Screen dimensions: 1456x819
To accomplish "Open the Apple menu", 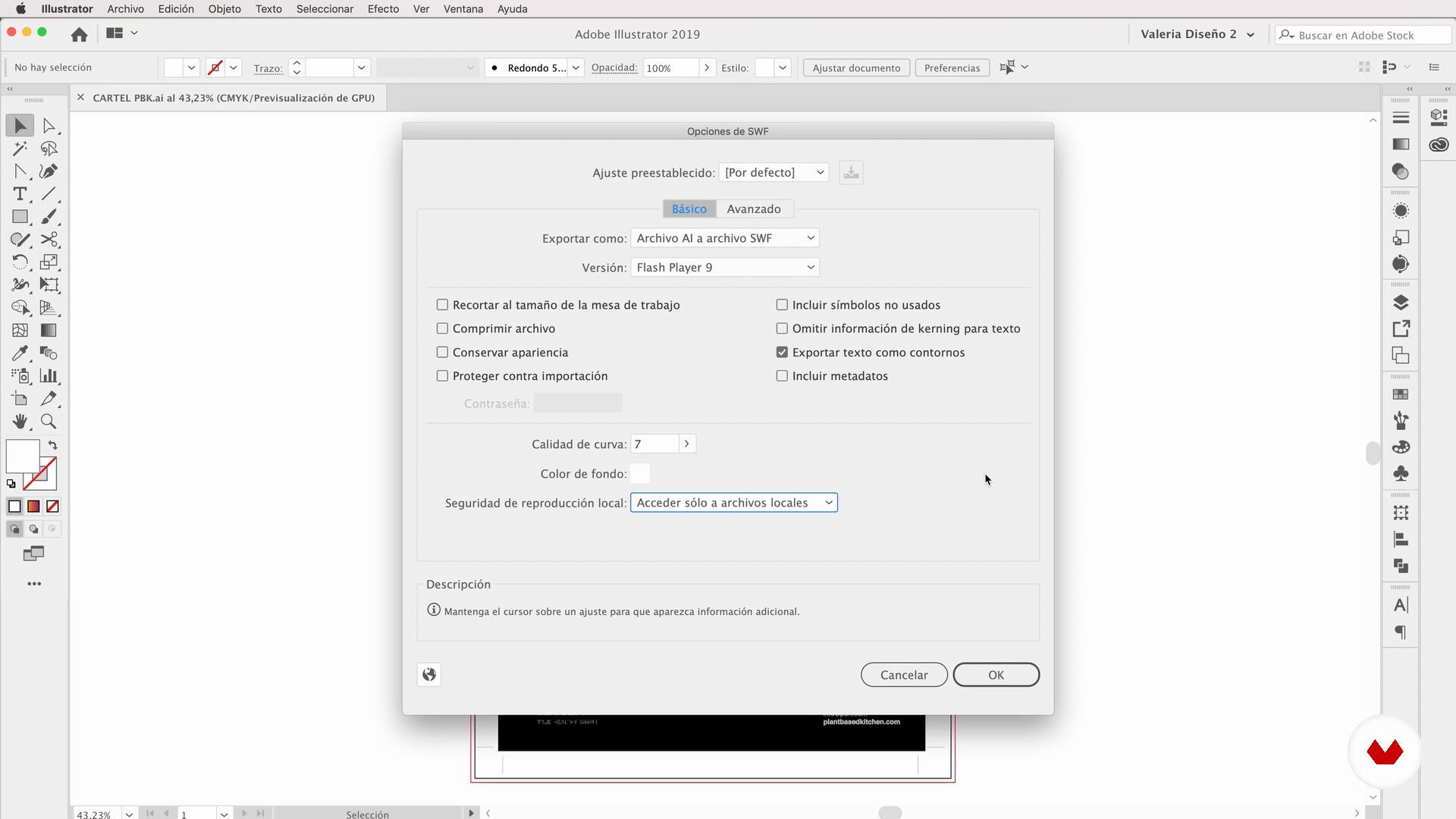I will (20, 9).
